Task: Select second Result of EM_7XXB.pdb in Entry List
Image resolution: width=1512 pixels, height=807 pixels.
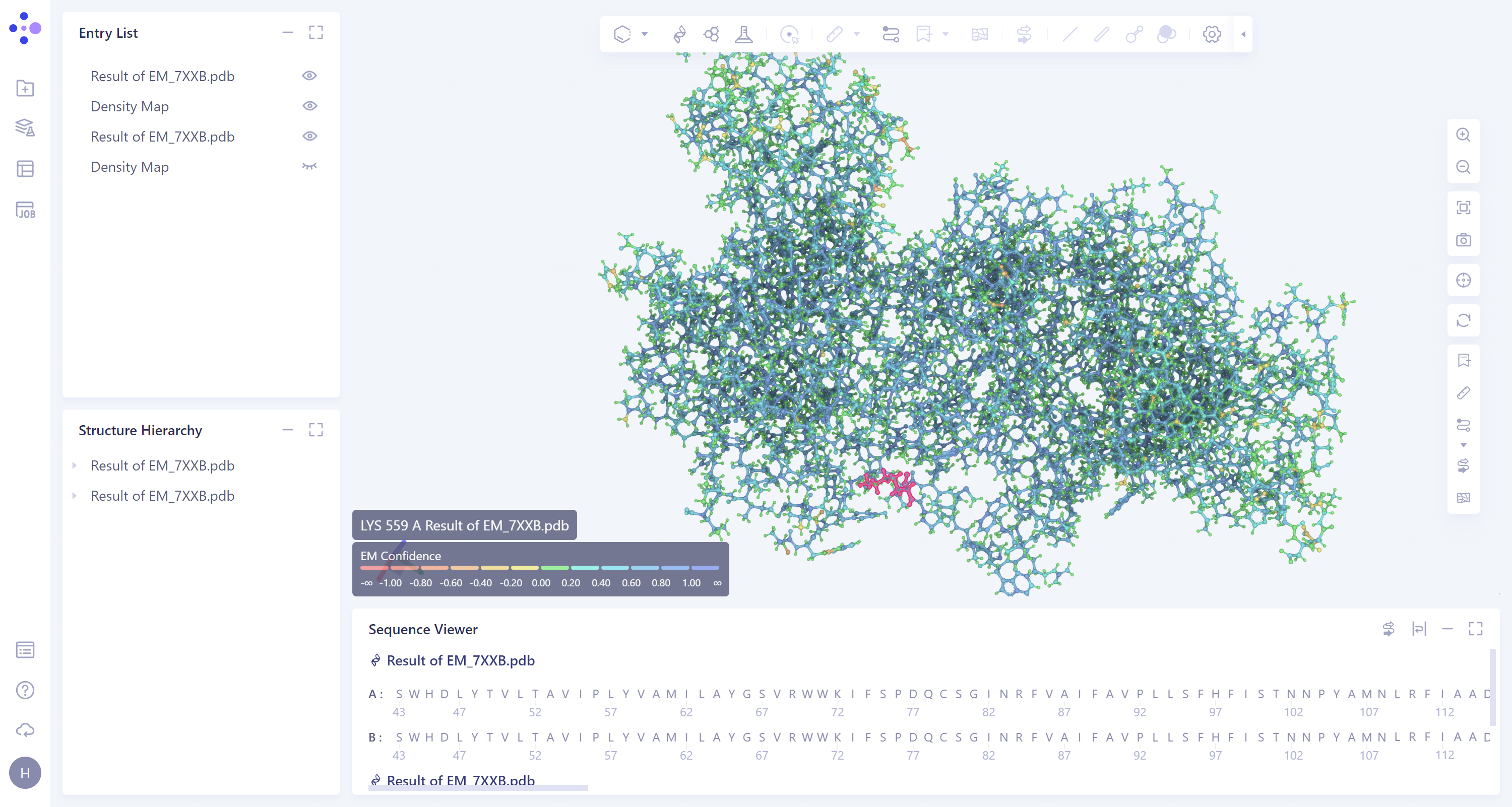Action: 163,137
